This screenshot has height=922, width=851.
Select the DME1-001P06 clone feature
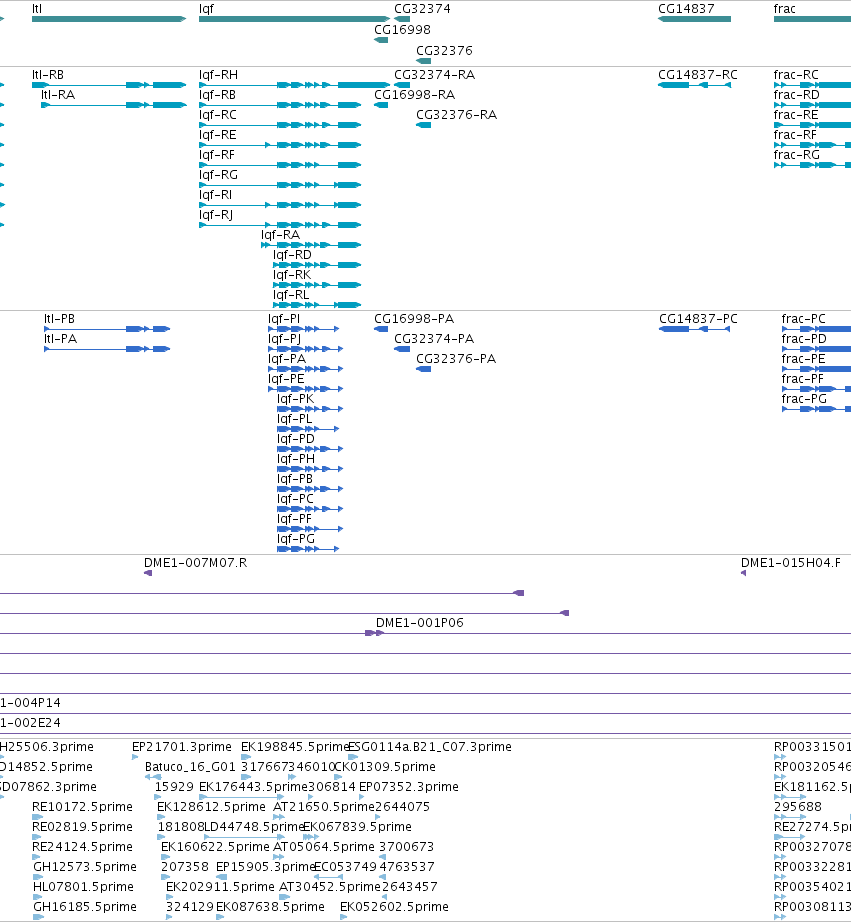click(x=374, y=633)
